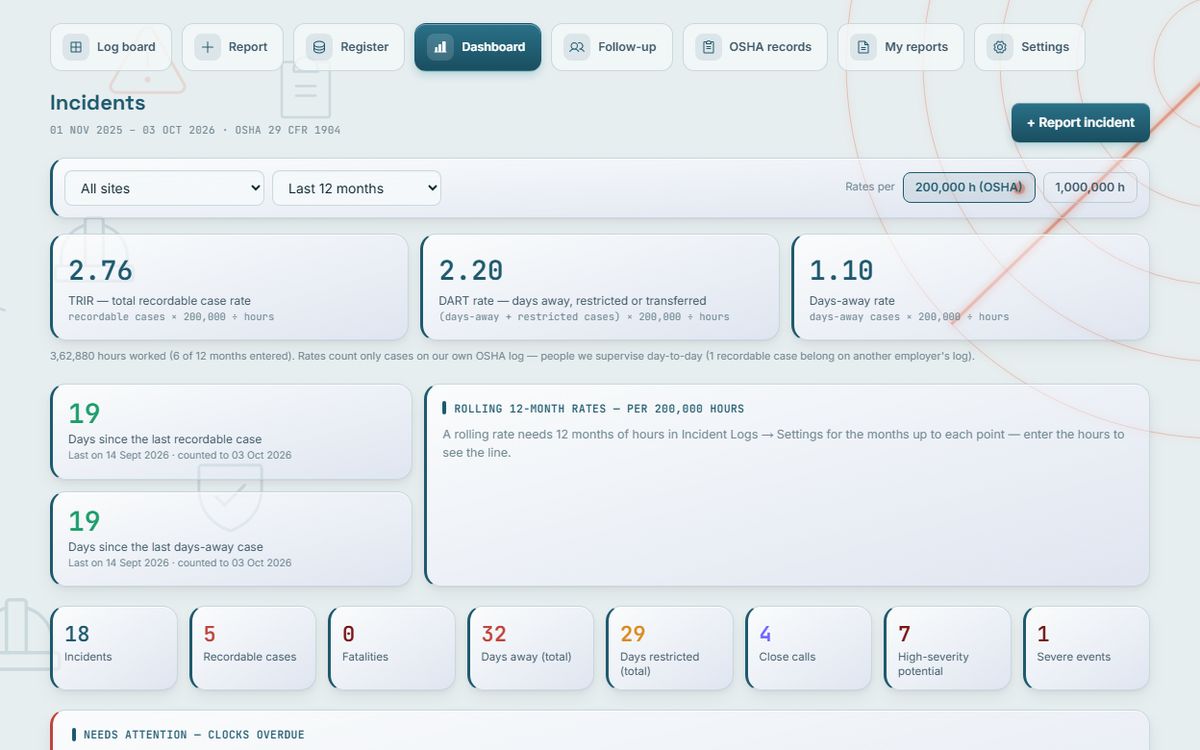The width and height of the screenshot is (1200, 750).
Task: Click the 32 Days away (total) tile
Action: tap(531, 648)
